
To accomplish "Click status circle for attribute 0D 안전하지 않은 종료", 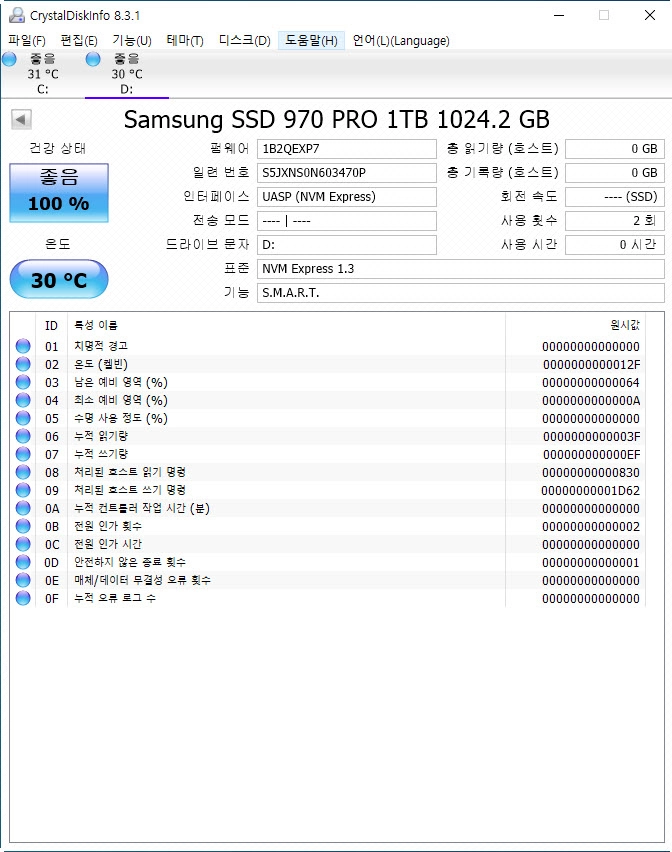I will click(x=23, y=562).
